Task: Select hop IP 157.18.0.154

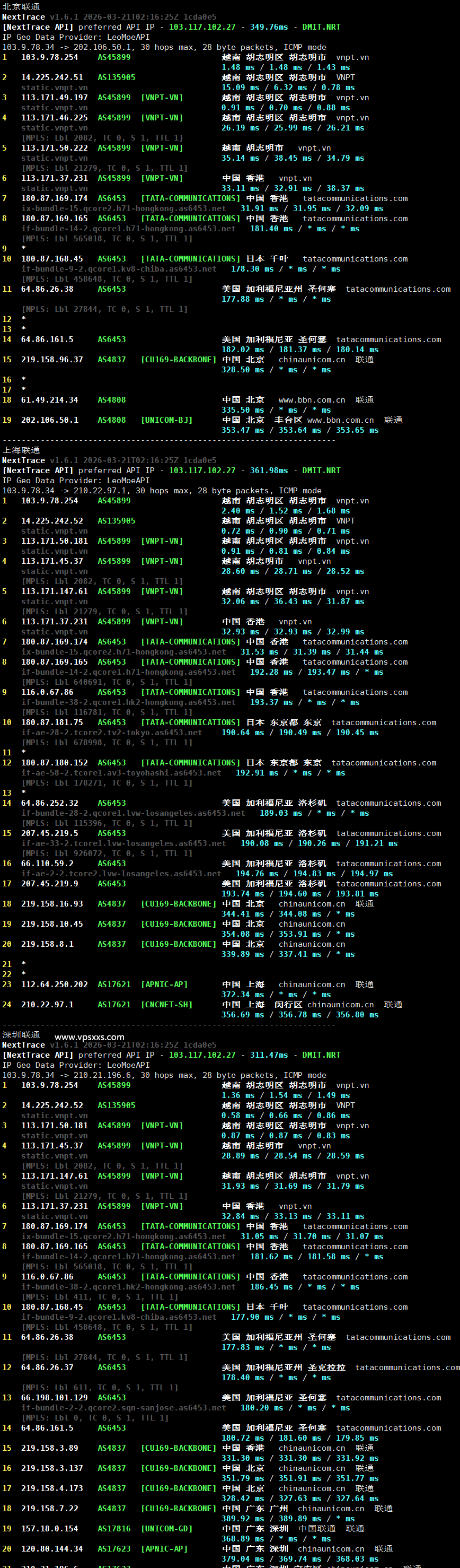Action: pos(50,1528)
